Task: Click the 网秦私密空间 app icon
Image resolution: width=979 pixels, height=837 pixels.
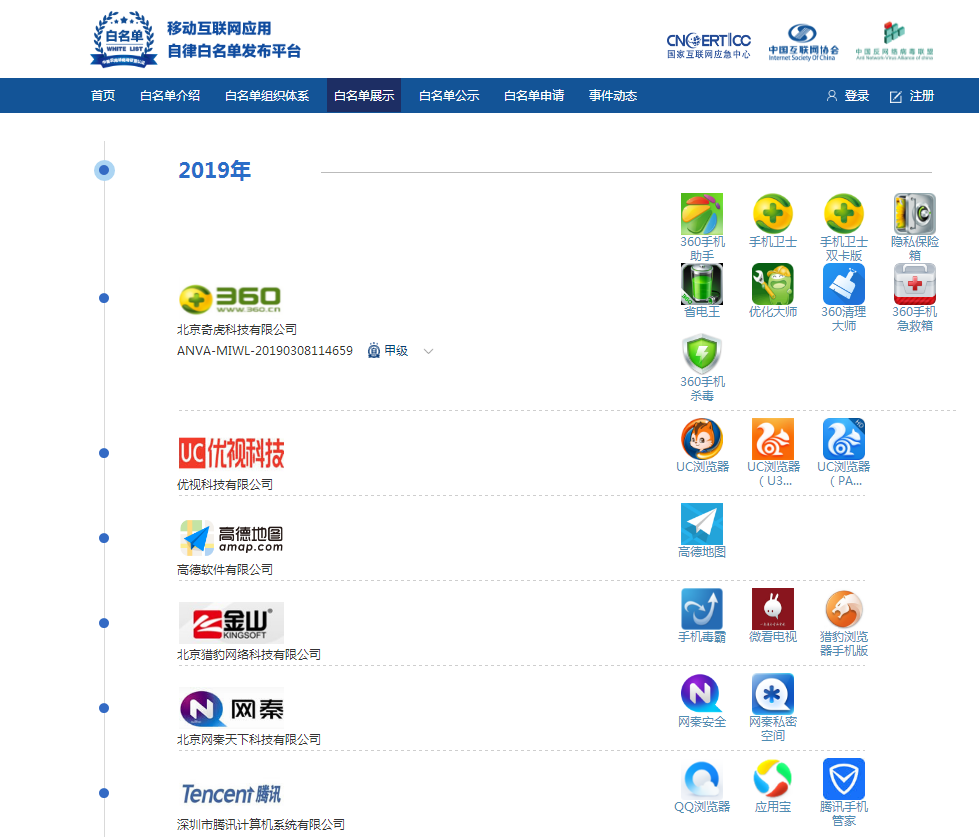Action: click(772, 694)
